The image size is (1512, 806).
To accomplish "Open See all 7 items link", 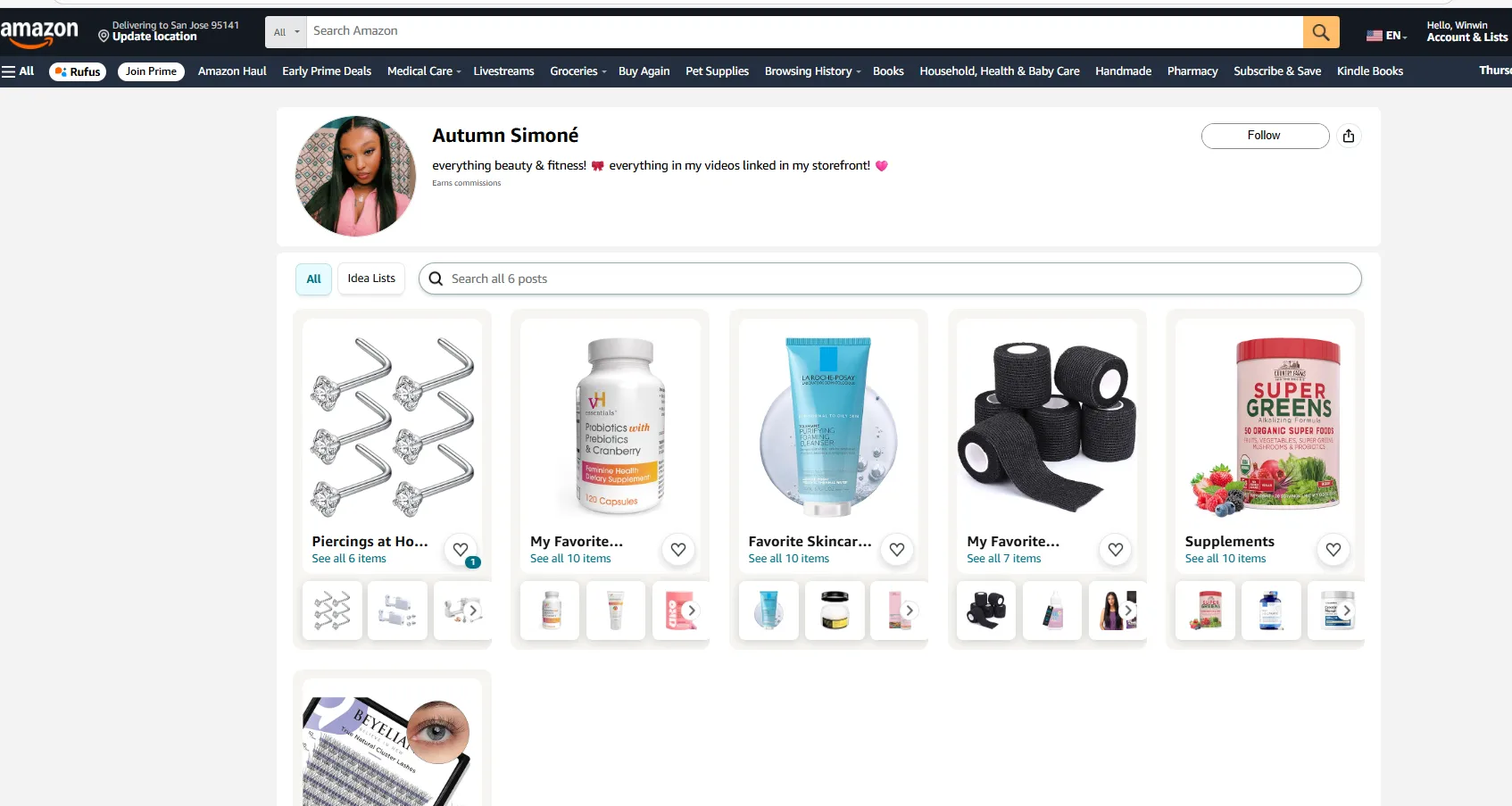I will (x=1003, y=559).
